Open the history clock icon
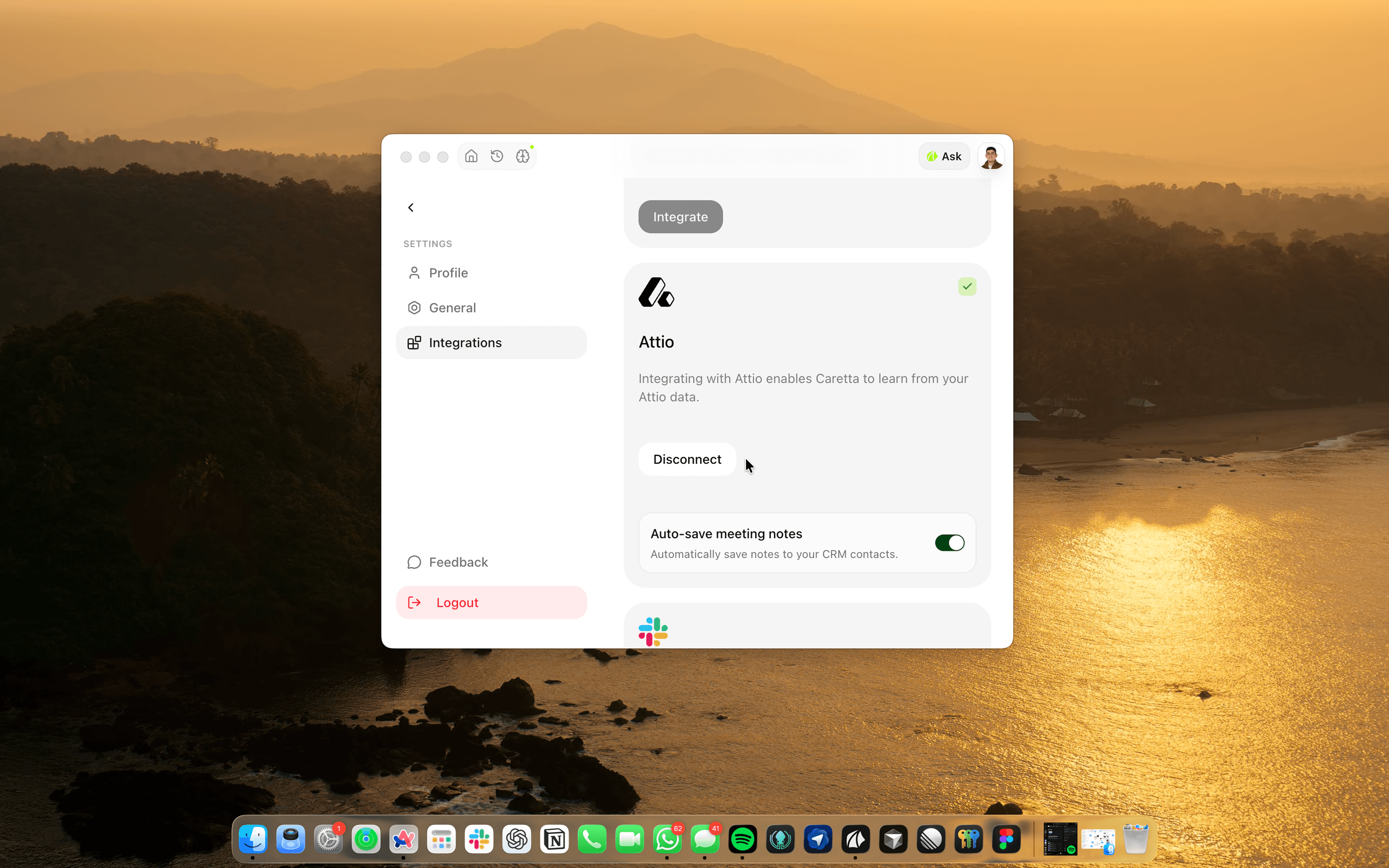The image size is (1389, 868). (x=497, y=156)
